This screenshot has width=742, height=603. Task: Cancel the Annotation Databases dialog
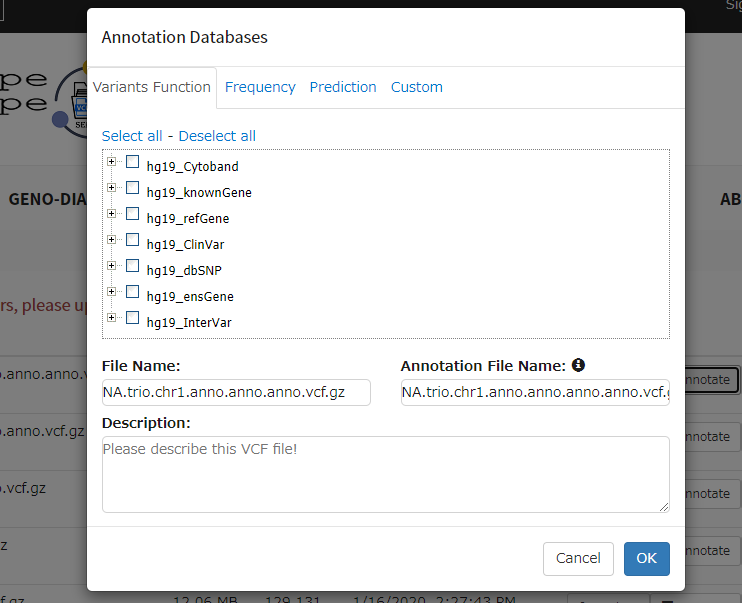click(x=578, y=558)
